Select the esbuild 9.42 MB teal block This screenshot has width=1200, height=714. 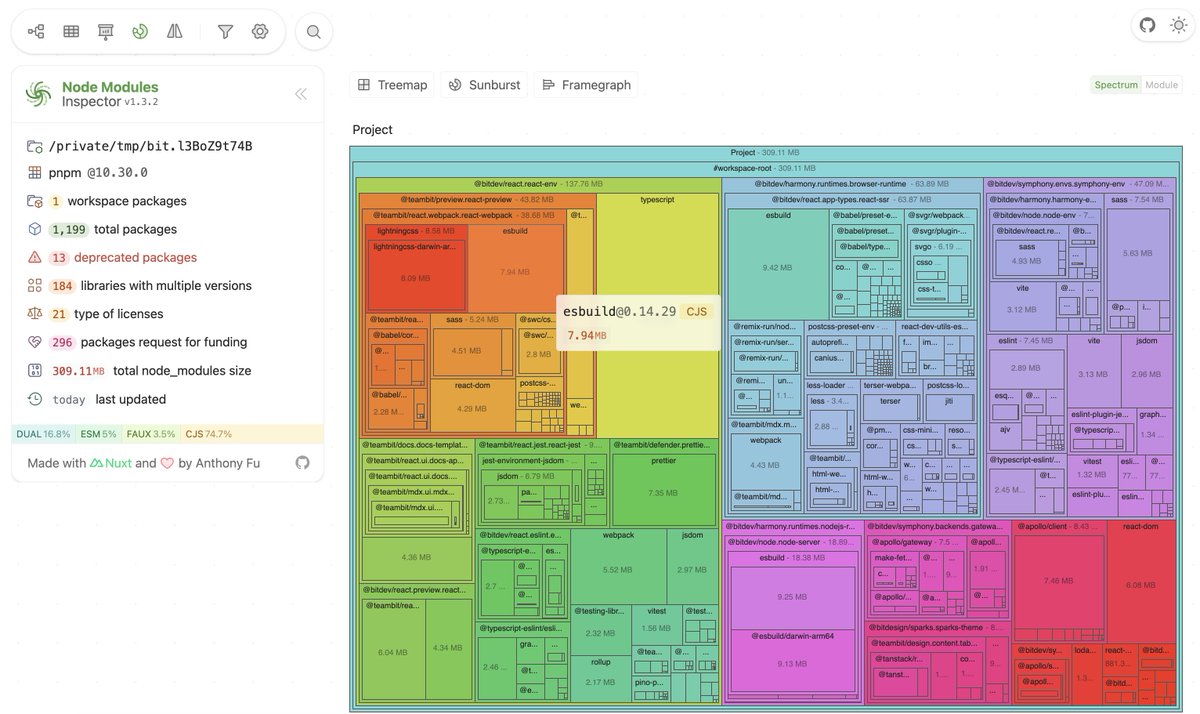(x=777, y=265)
